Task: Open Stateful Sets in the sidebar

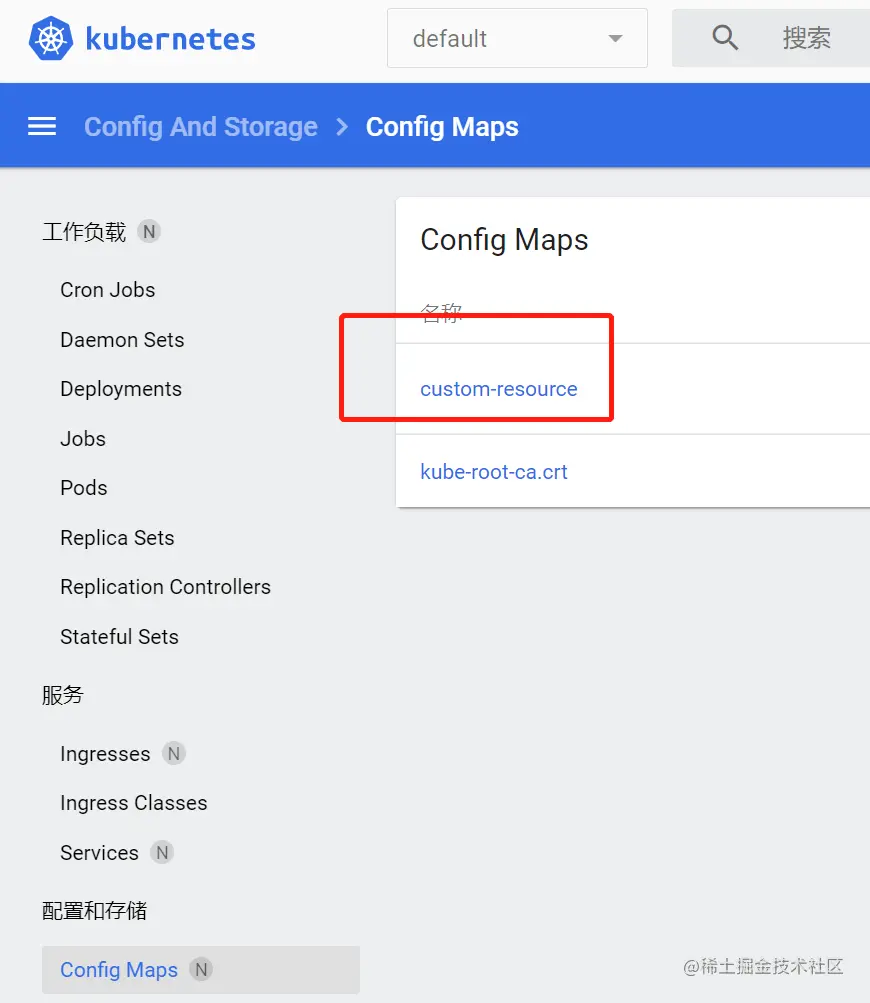Action: (120, 637)
